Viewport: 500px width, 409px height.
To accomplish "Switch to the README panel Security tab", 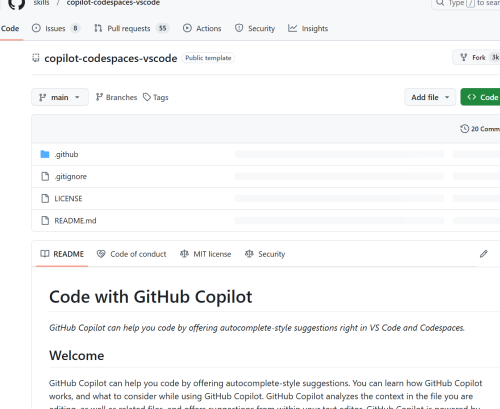I will coord(265,254).
